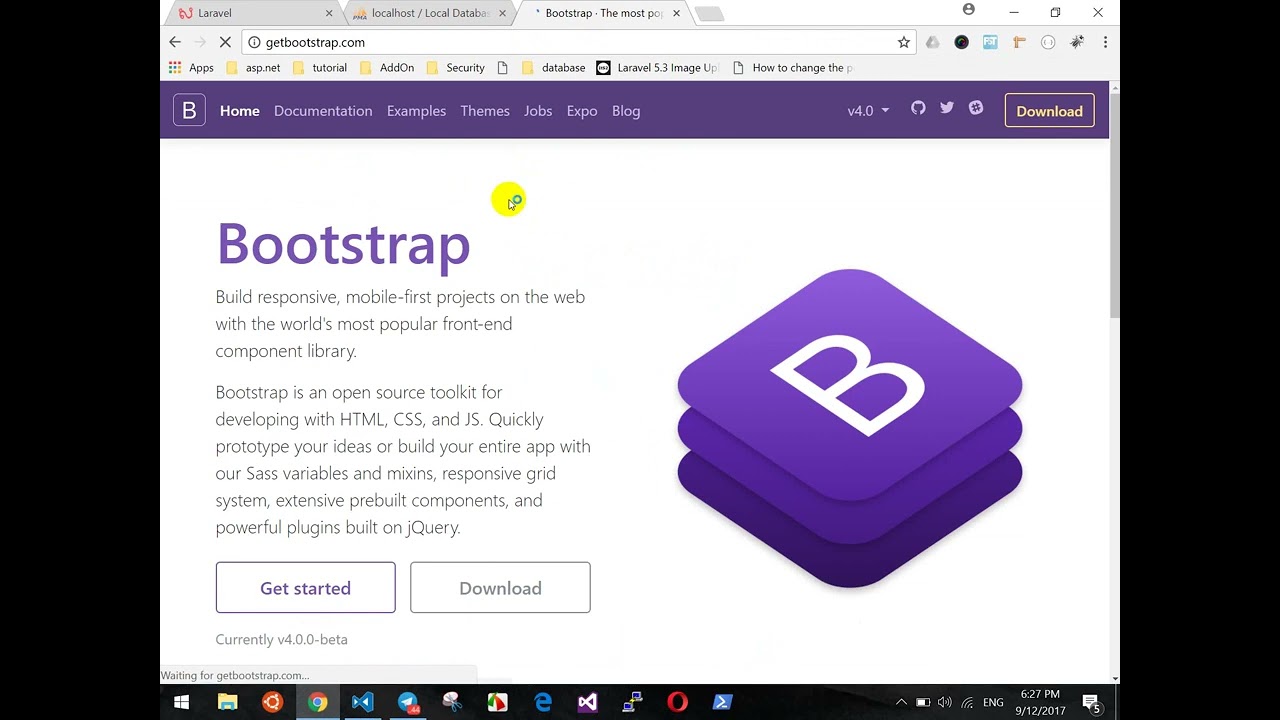Open the asp.net bookmark folder

[253, 68]
